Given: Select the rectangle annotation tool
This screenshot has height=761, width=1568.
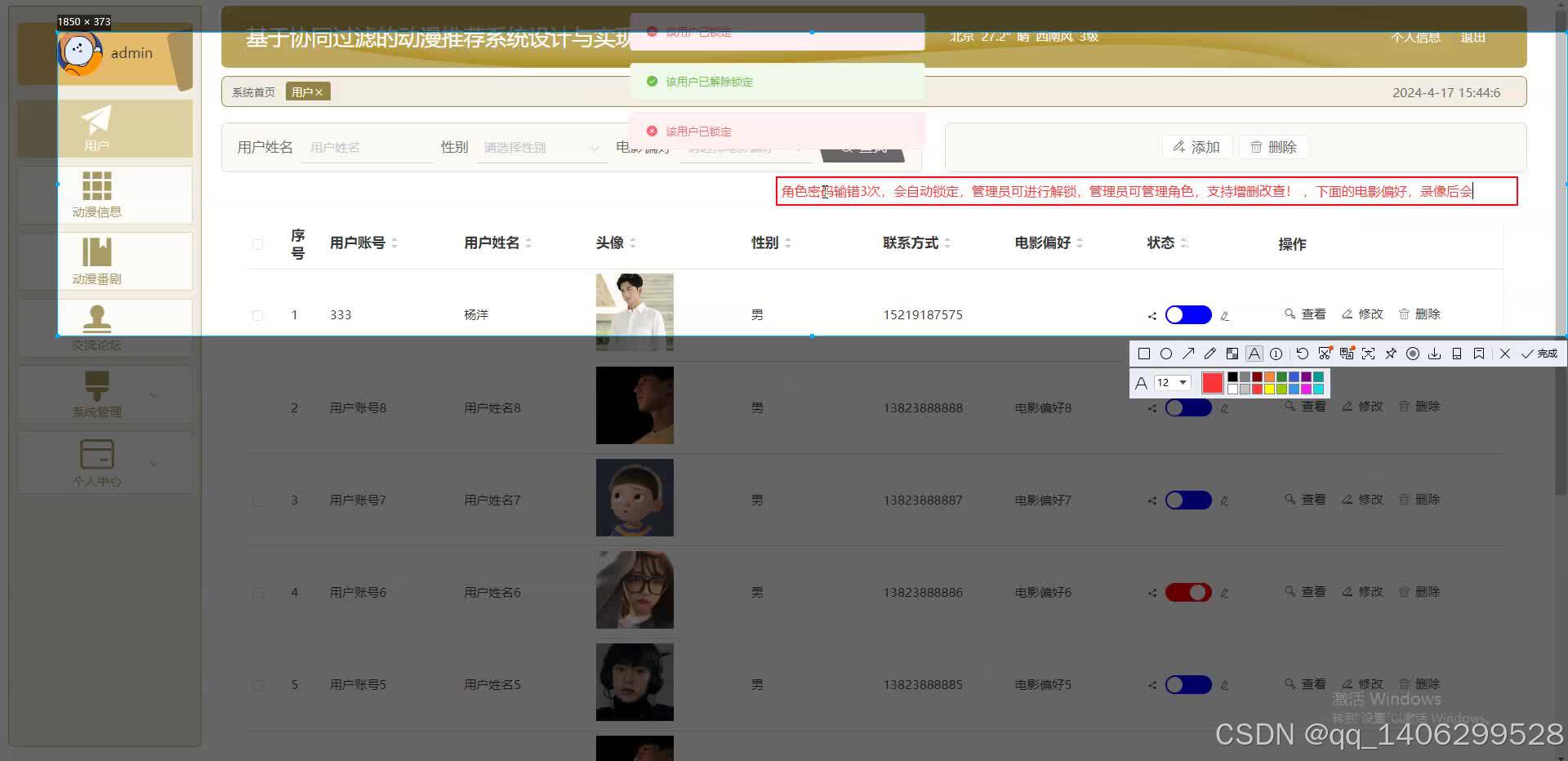Looking at the screenshot, I should (1143, 353).
